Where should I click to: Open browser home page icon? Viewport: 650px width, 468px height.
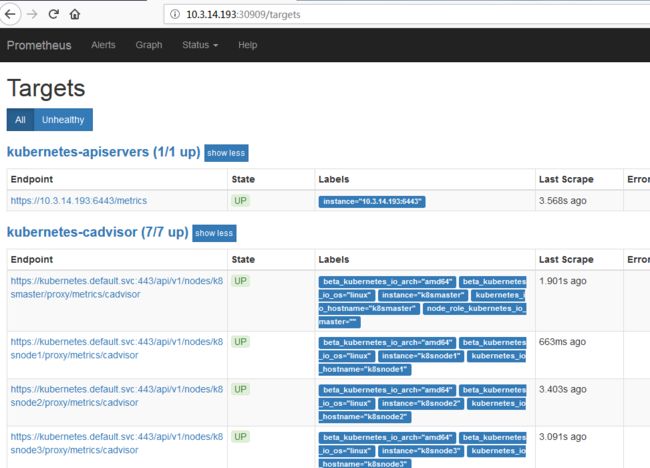click(x=75, y=15)
